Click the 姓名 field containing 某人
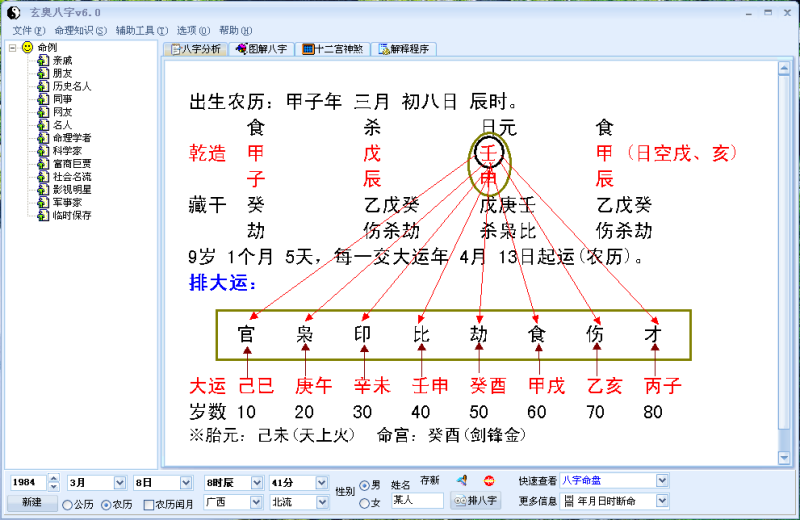The image size is (800, 520). point(417,500)
